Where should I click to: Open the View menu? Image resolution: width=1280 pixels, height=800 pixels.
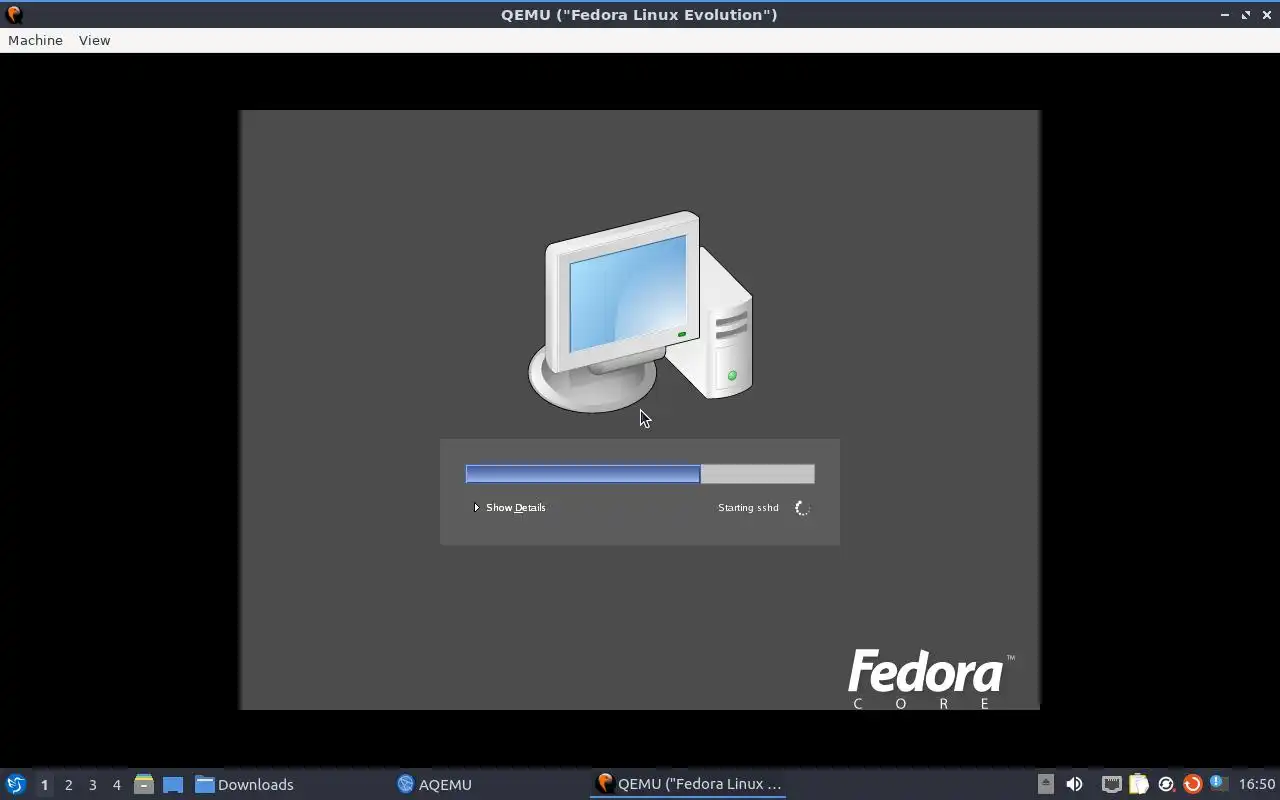(94, 40)
